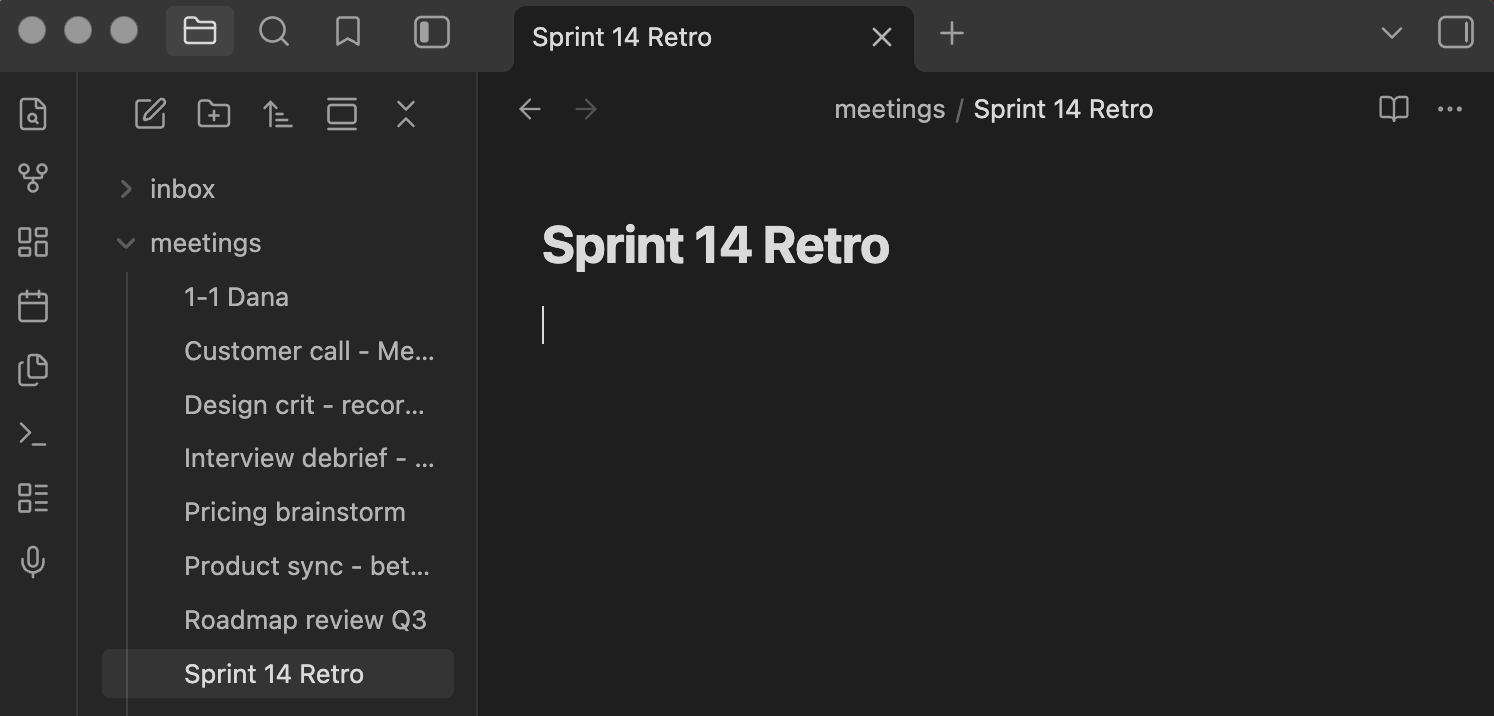Image resolution: width=1494 pixels, height=716 pixels.
Task: Start audio recorder microphone icon
Action: coord(33,562)
